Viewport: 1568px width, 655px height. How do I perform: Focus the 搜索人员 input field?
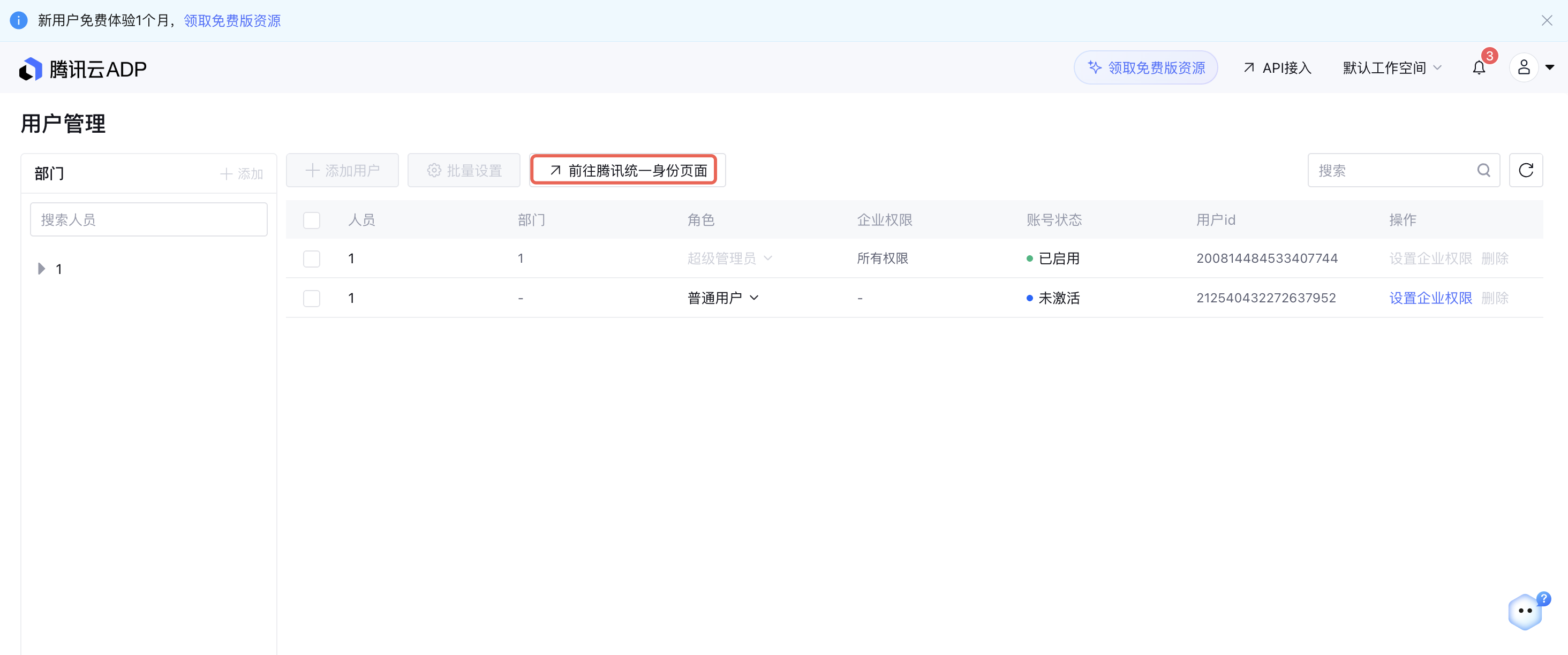[x=148, y=219]
